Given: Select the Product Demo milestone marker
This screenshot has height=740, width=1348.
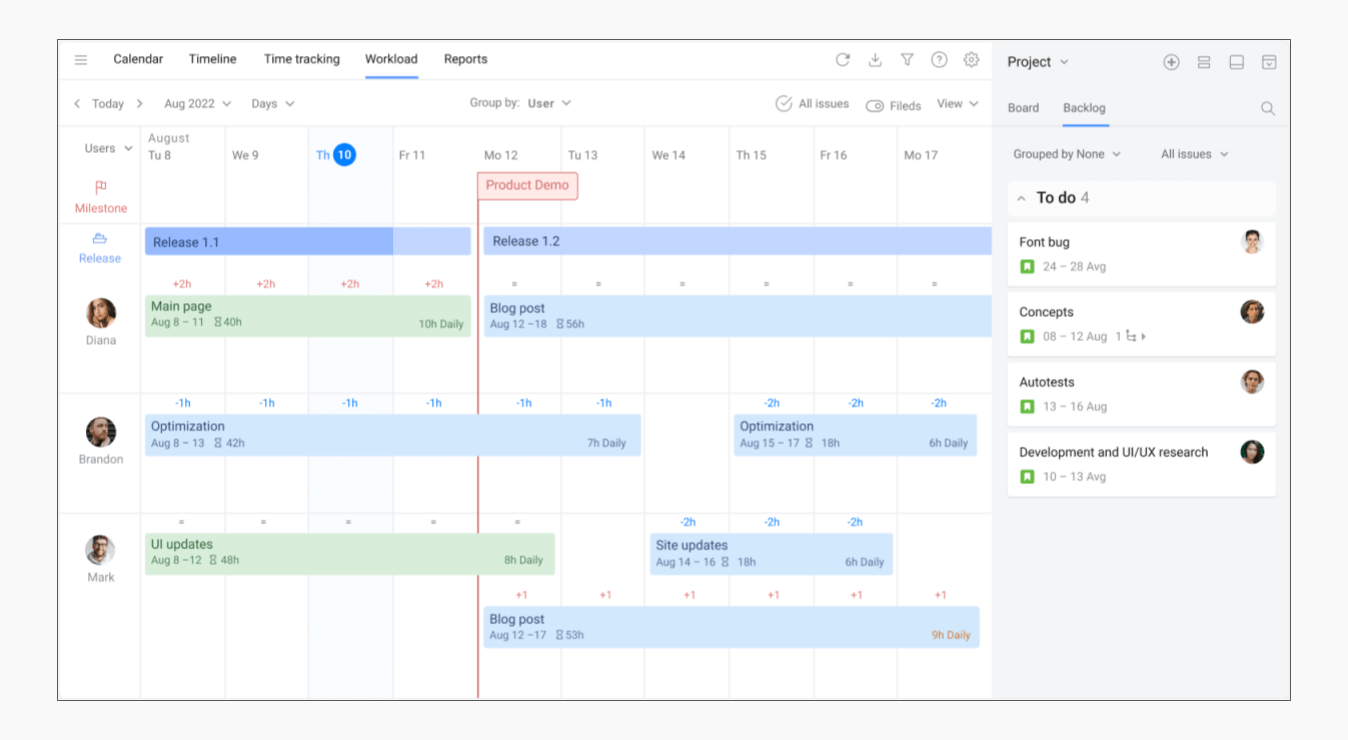Looking at the screenshot, I should coord(527,185).
